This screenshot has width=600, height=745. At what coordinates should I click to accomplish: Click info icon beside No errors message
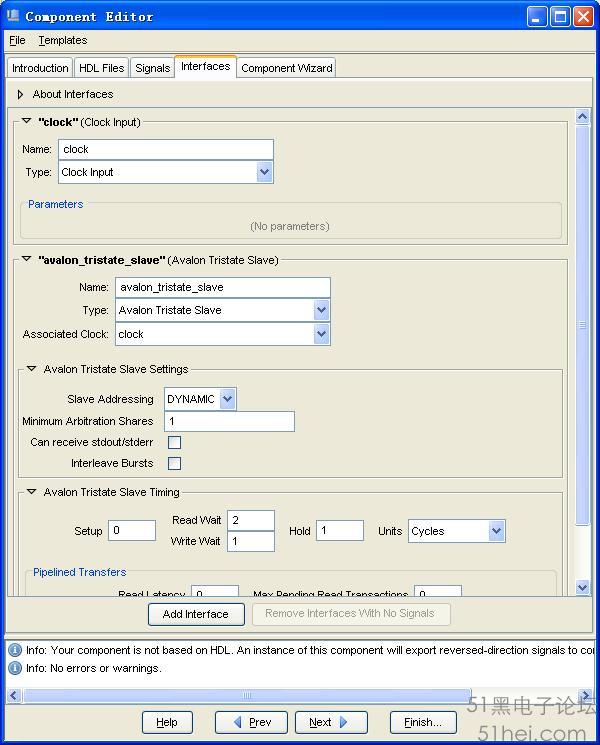[x=15, y=668]
